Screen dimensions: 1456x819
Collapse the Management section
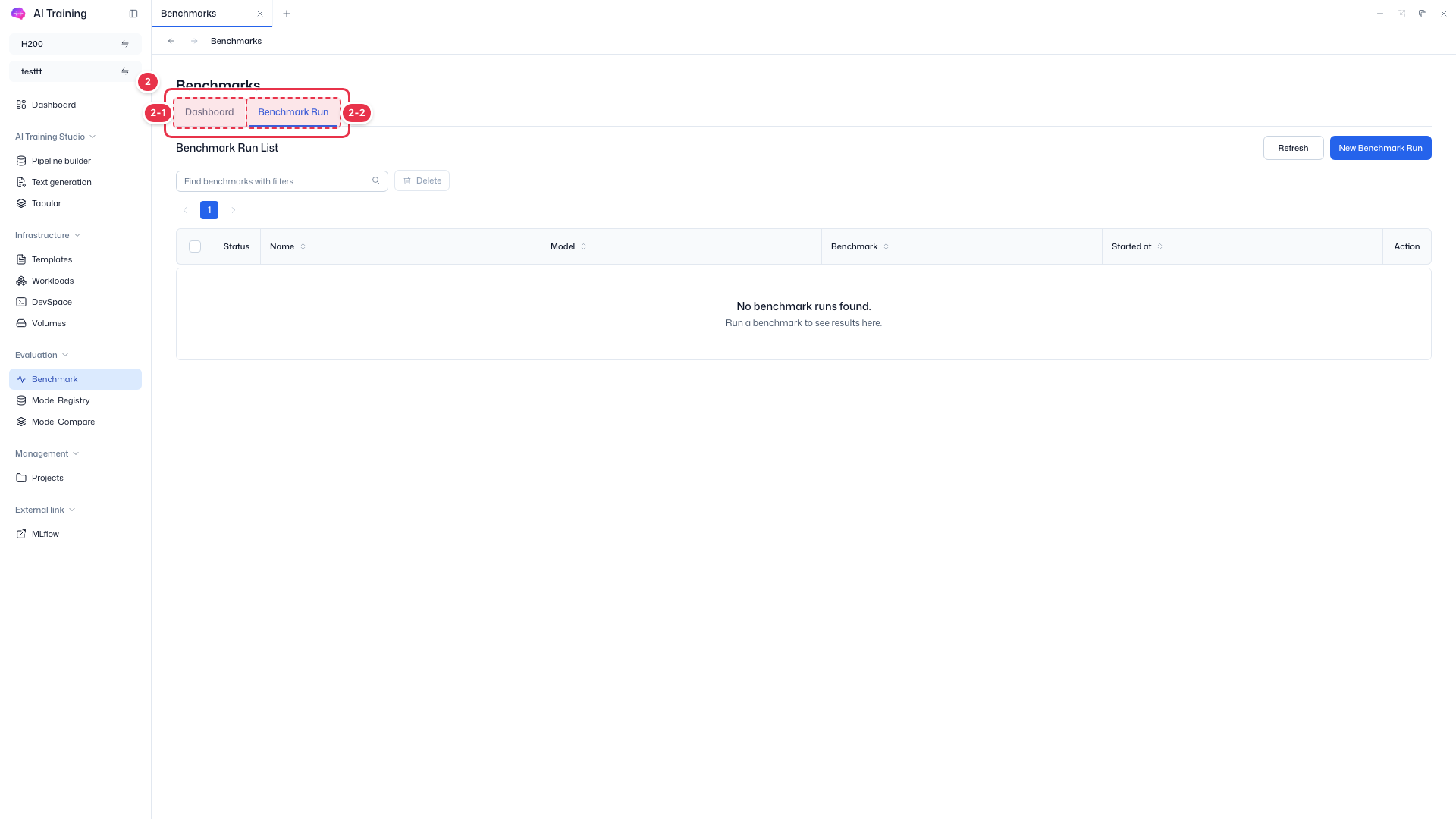click(47, 453)
